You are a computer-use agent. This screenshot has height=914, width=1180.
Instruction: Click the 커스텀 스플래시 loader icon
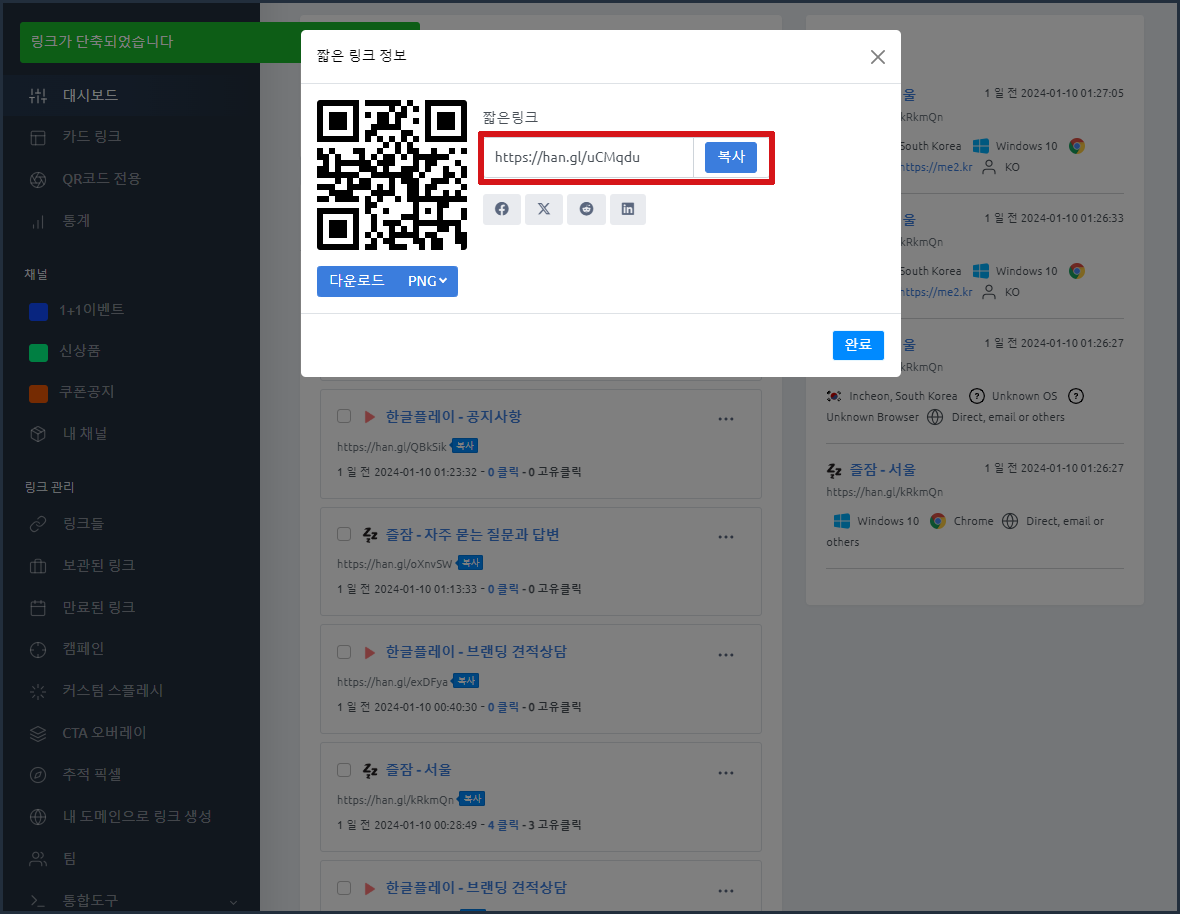coord(38,691)
